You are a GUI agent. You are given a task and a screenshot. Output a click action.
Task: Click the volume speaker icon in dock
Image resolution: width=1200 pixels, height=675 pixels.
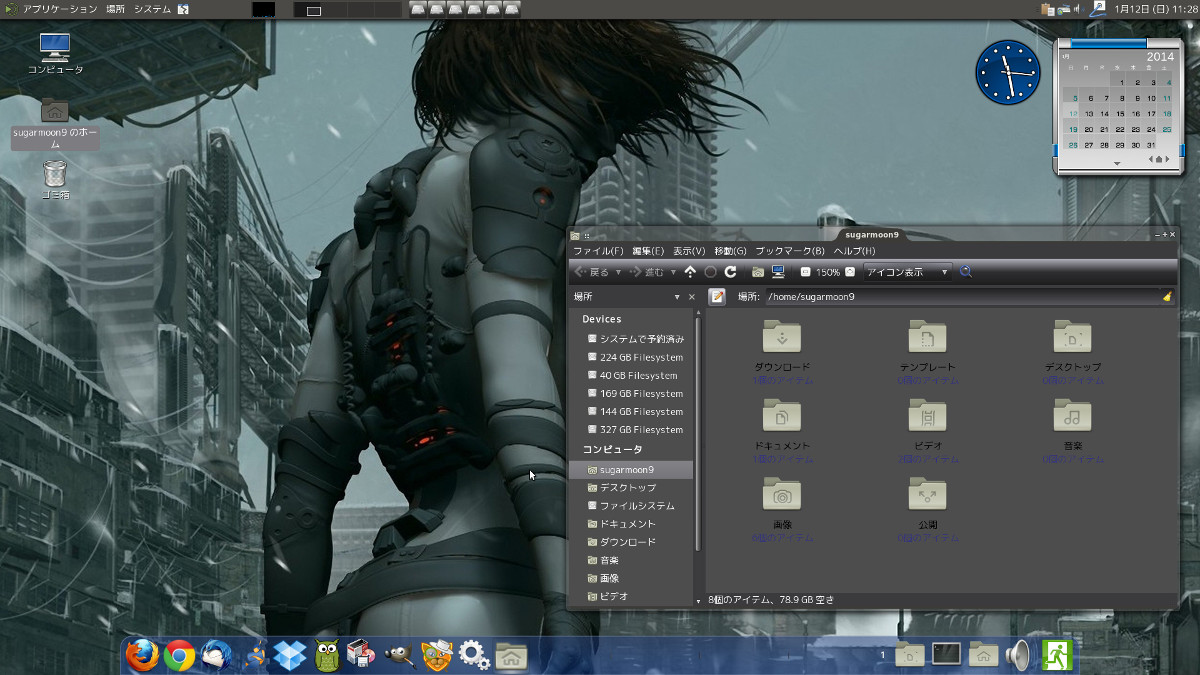click(x=1018, y=655)
